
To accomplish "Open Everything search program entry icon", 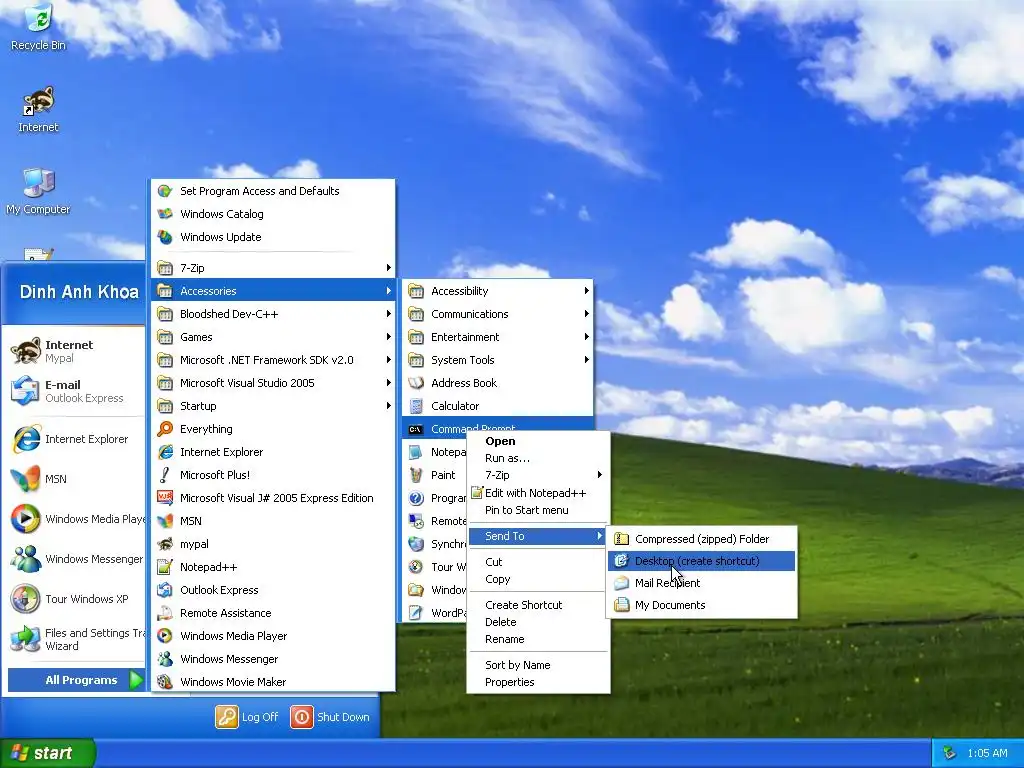I will pyautogui.click(x=165, y=429).
